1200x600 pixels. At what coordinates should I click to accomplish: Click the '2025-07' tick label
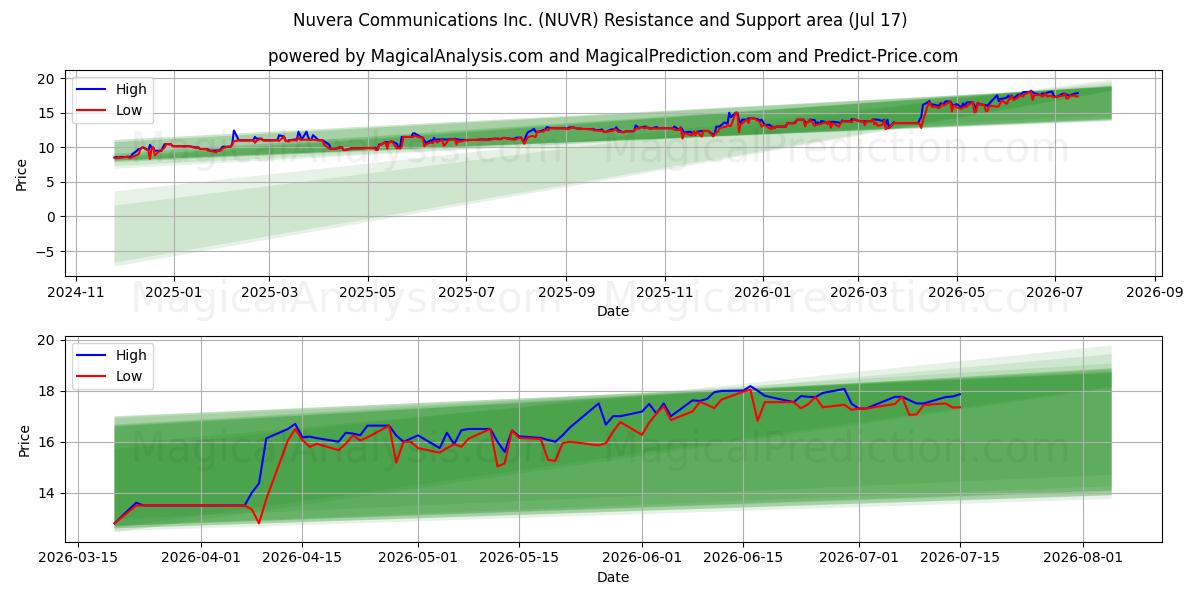[465, 292]
